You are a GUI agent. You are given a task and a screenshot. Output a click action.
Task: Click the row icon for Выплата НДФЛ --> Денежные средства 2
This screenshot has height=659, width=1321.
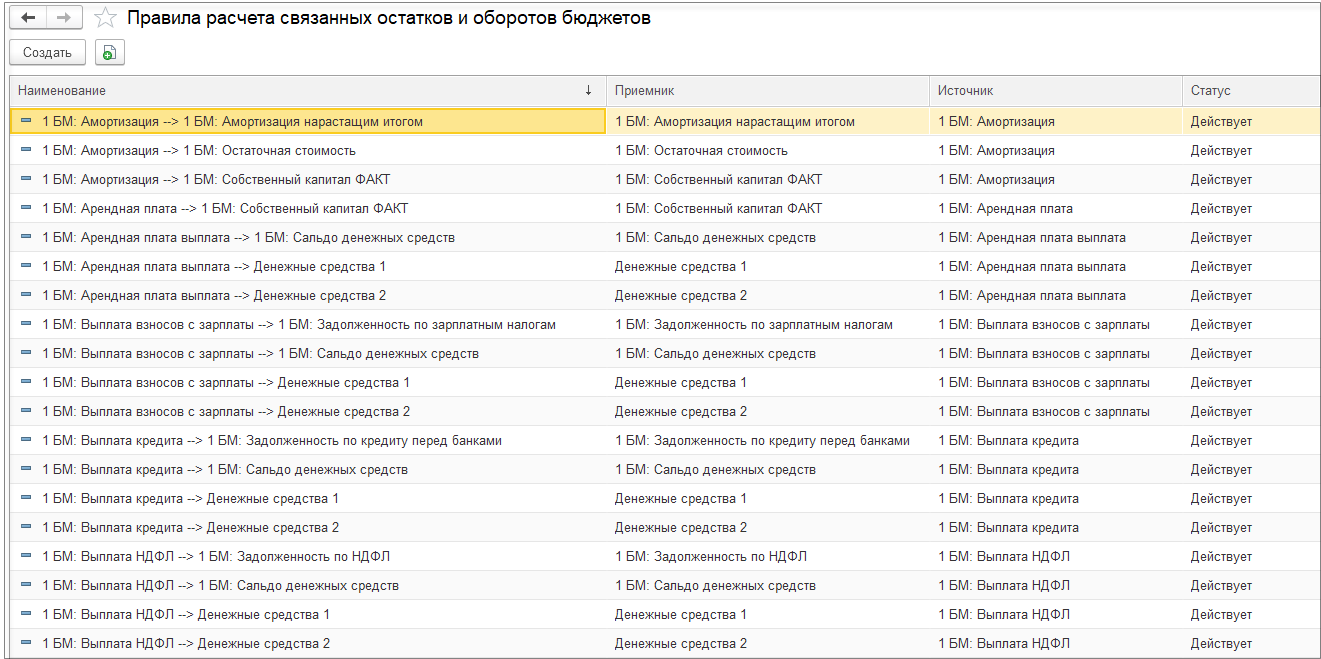pos(26,644)
